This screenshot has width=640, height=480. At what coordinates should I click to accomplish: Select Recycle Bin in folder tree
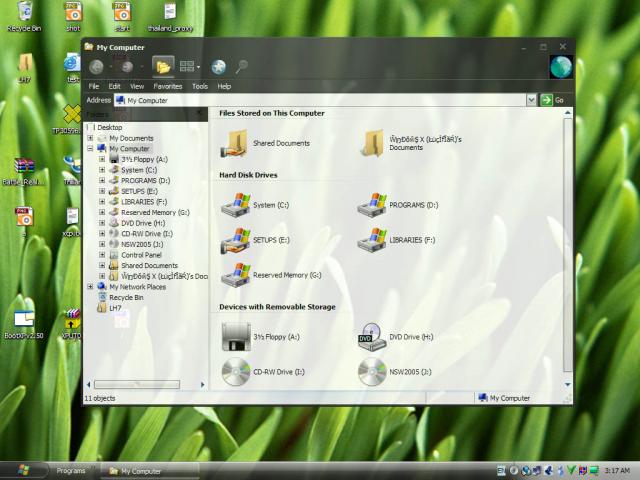point(121,298)
